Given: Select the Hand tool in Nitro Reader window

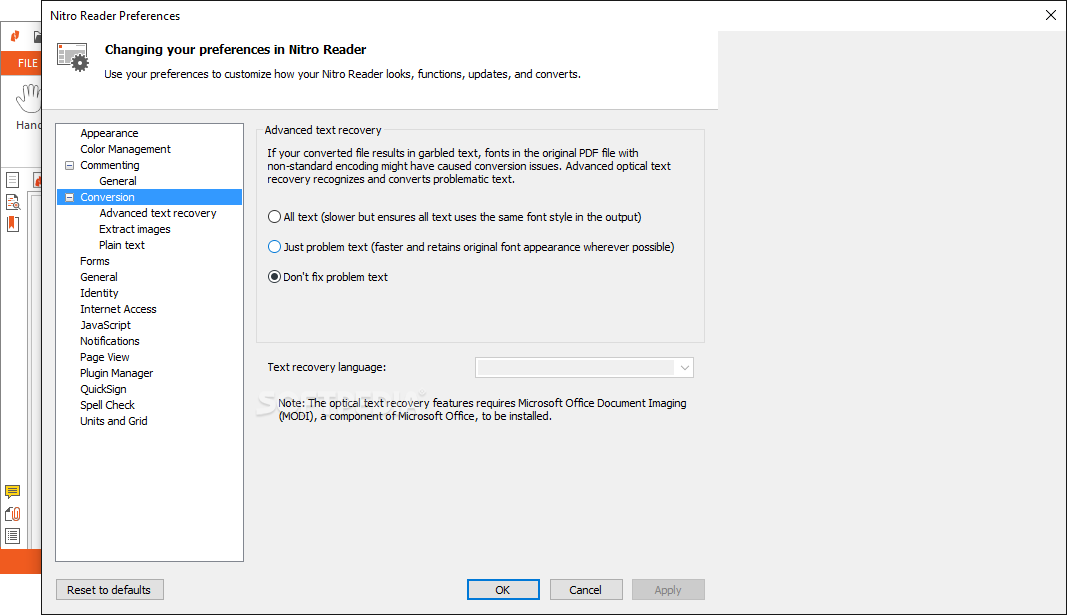Looking at the screenshot, I should point(29,107).
